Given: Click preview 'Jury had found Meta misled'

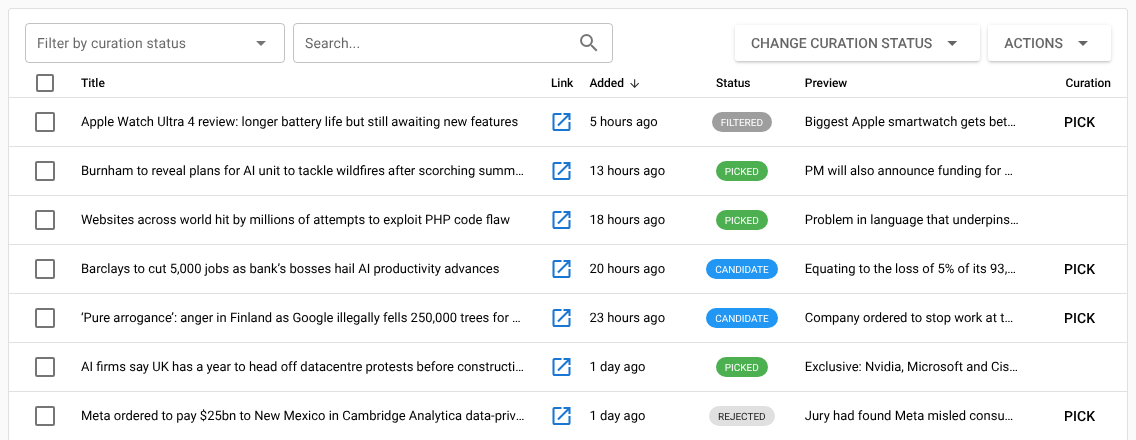Looking at the screenshot, I should 909,416.
